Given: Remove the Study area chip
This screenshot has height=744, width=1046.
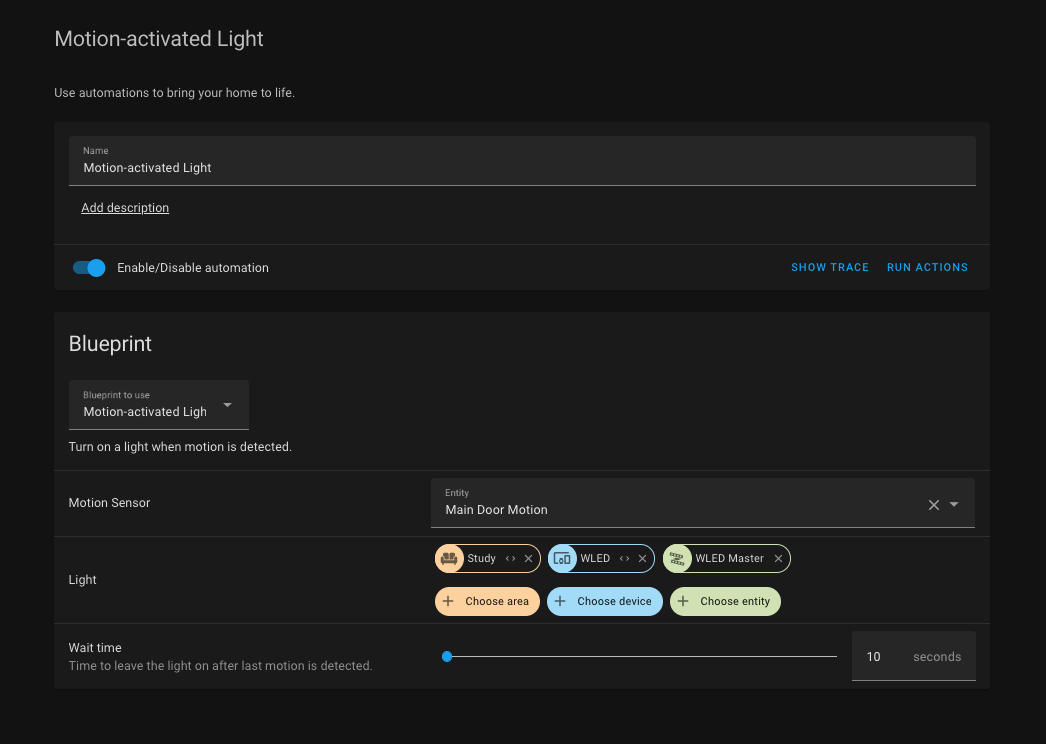Looking at the screenshot, I should [x=528, y=559].
